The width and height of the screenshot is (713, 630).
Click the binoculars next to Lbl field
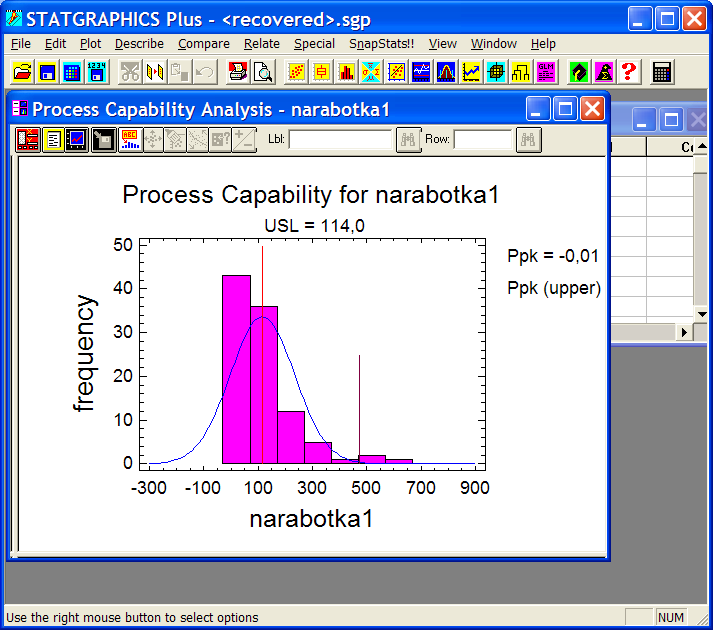[x=408, y=140]
